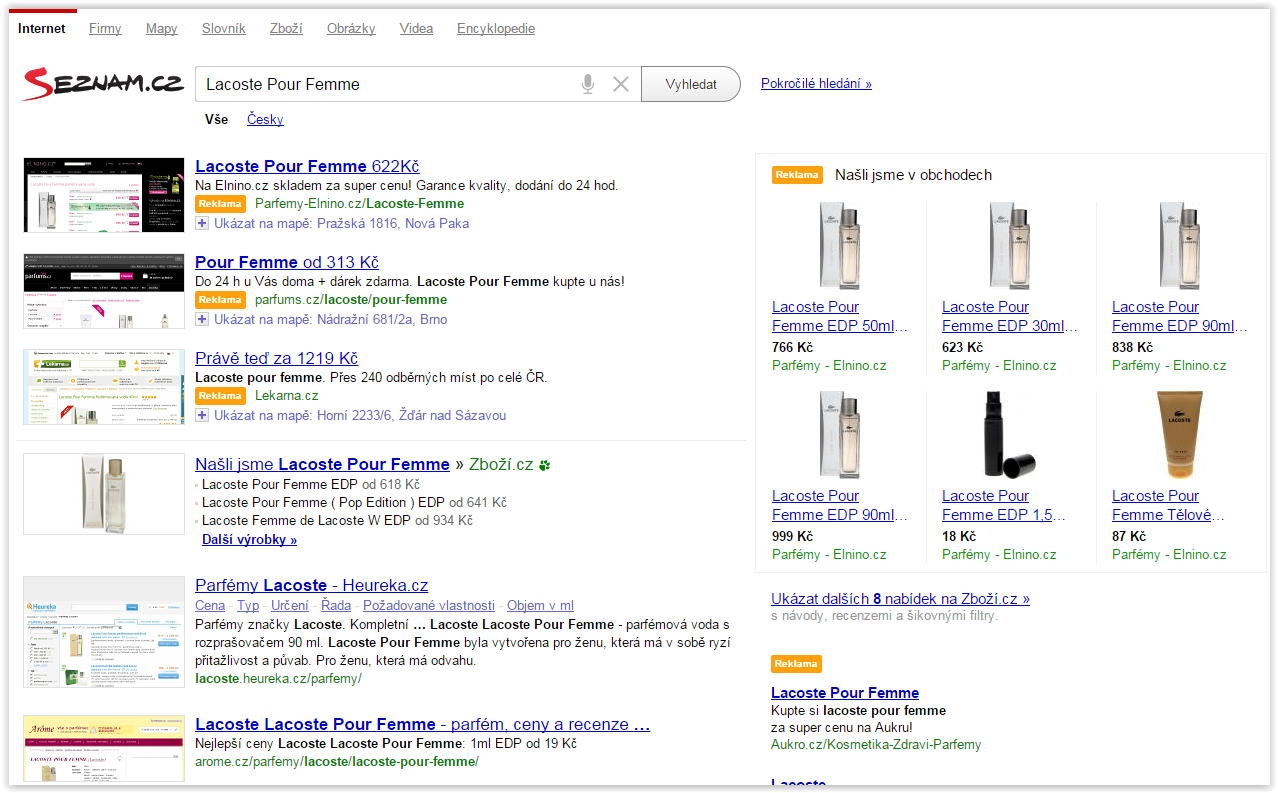The height and width of the screenshot is (793, 1278).
Task: Open arome.cz result thumbnail preview
Action: (x=104, y=748)
